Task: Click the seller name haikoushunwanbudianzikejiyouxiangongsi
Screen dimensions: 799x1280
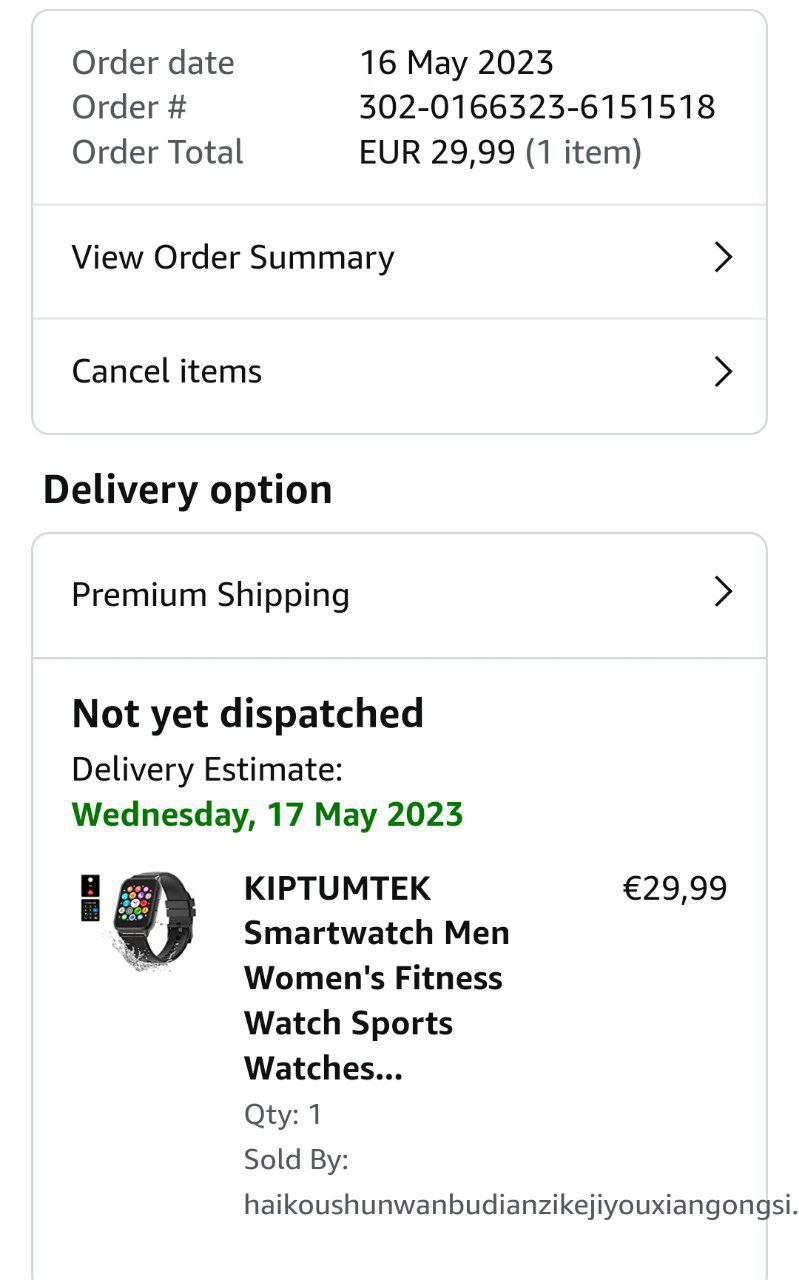Action: (520, 1205)
